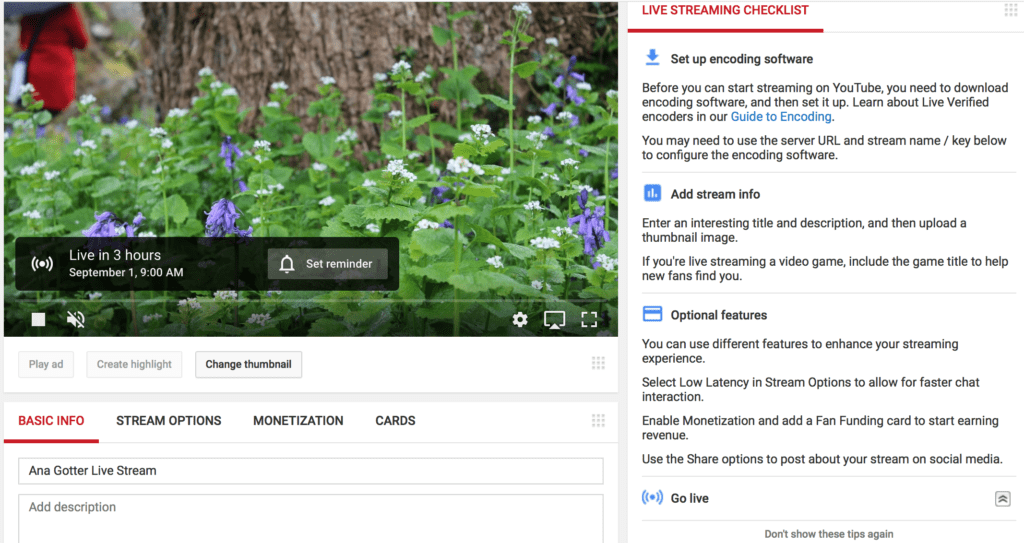Click the Set reminder bell button
The width and height of the screenshot is (1024, 543).
[327, 264]
